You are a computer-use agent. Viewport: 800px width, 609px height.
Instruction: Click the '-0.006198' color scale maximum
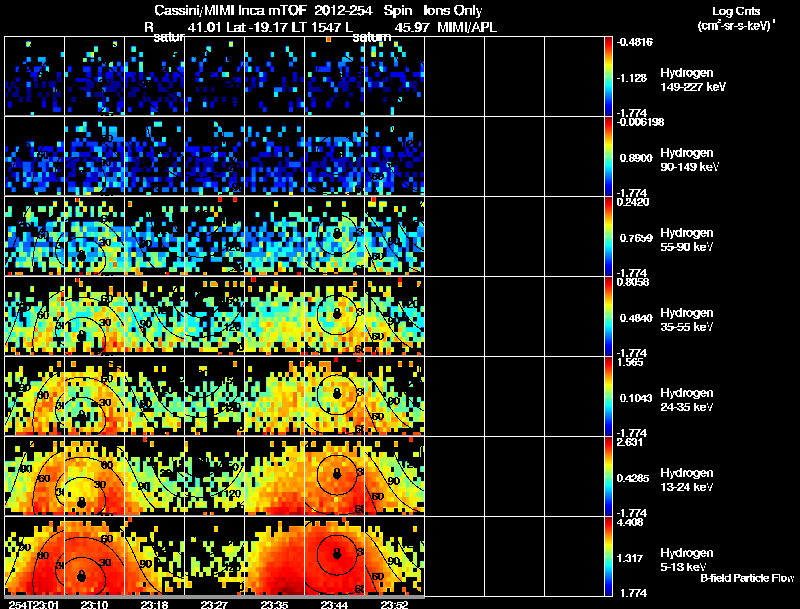click(x=640, y=122)
